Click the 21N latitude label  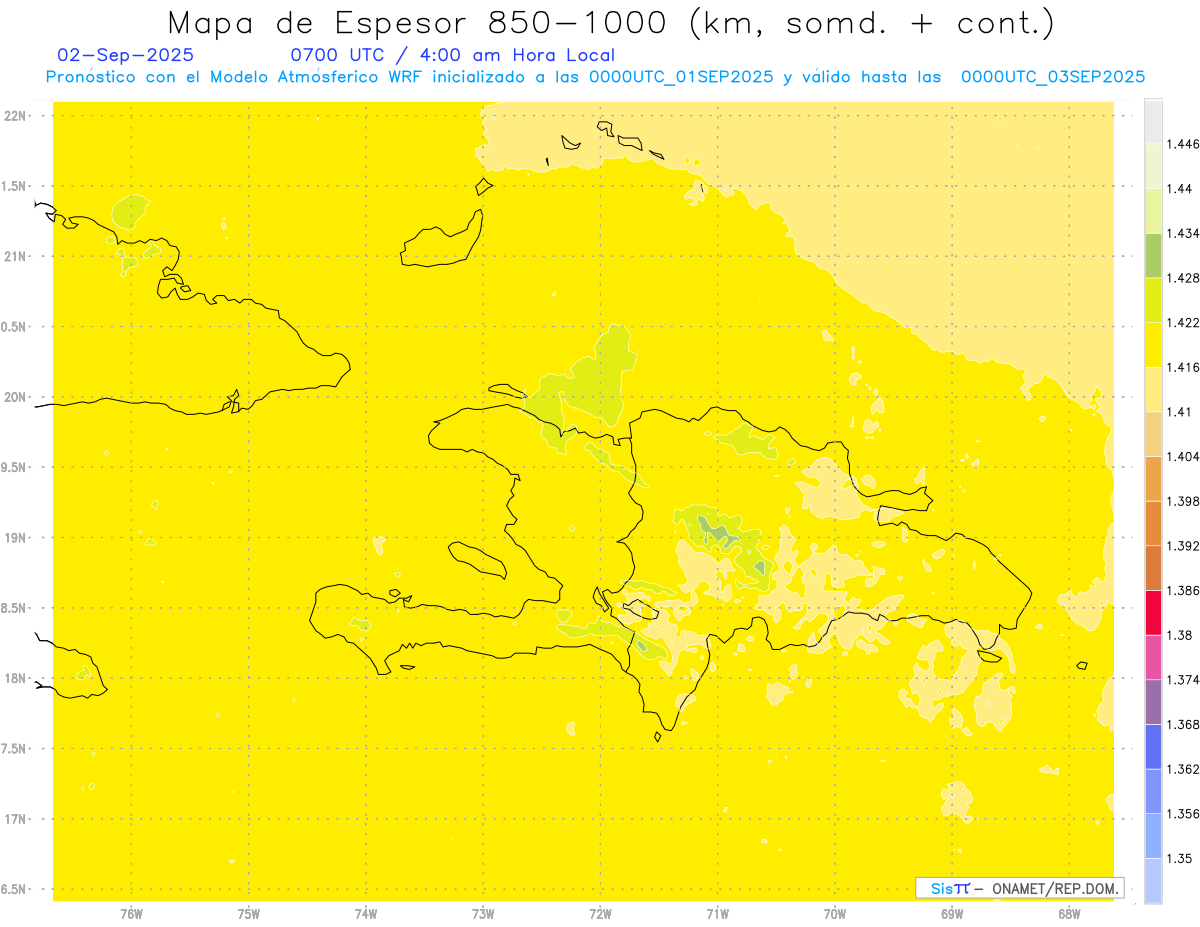(14, 257)
